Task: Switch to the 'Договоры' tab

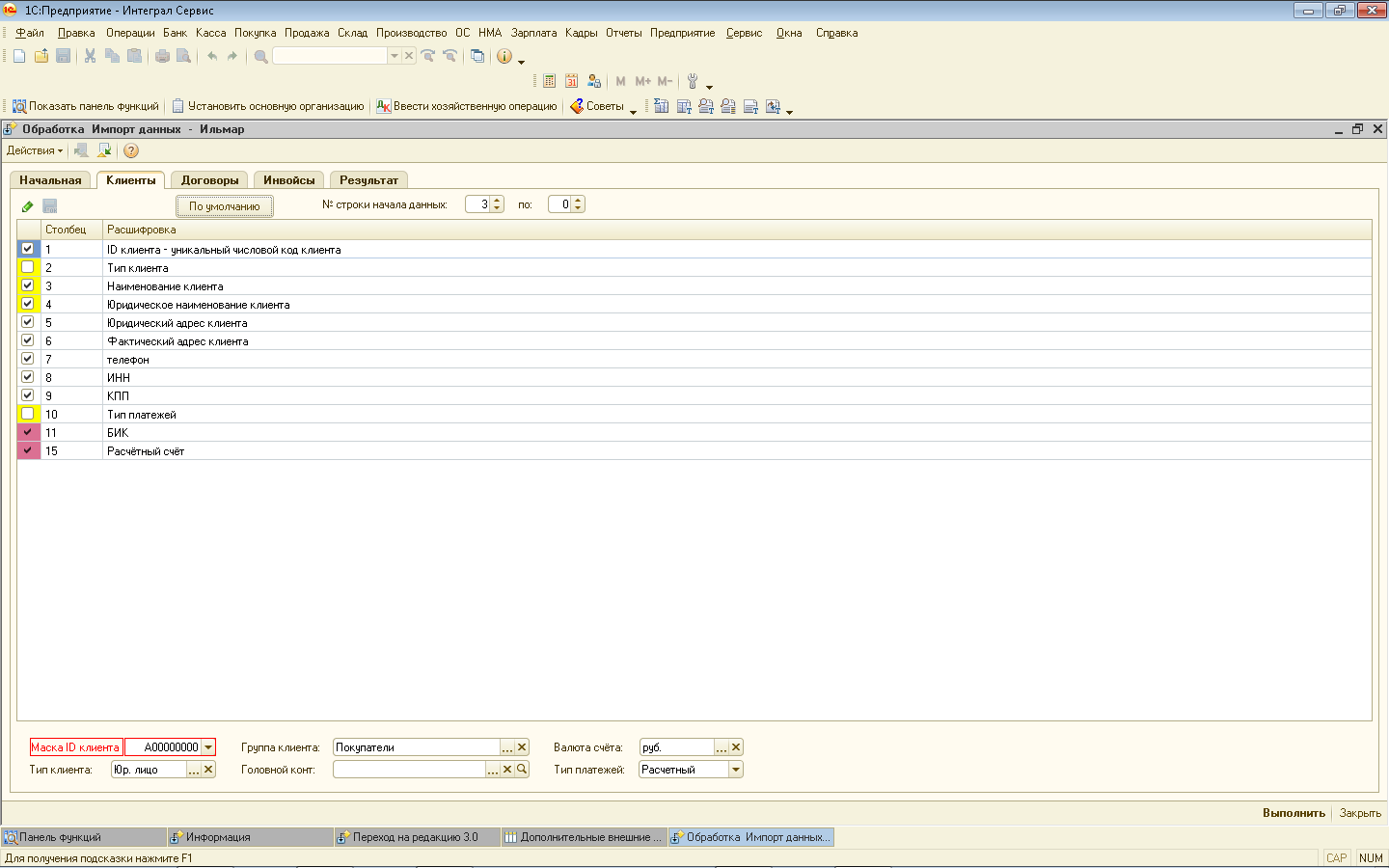Action: coord(209,180)
